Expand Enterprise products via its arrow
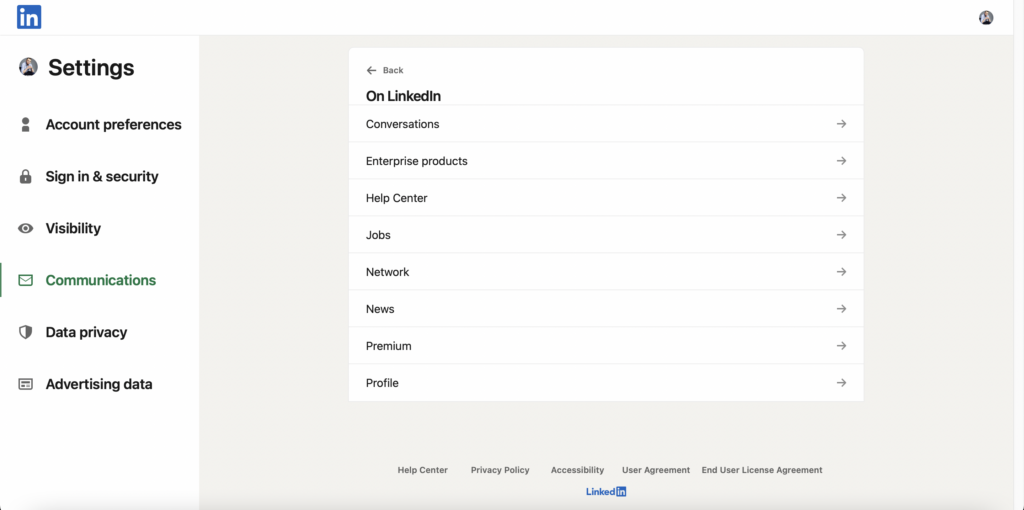The height and width of the screenshot is (510, 1024). click(x=841, y=161)
